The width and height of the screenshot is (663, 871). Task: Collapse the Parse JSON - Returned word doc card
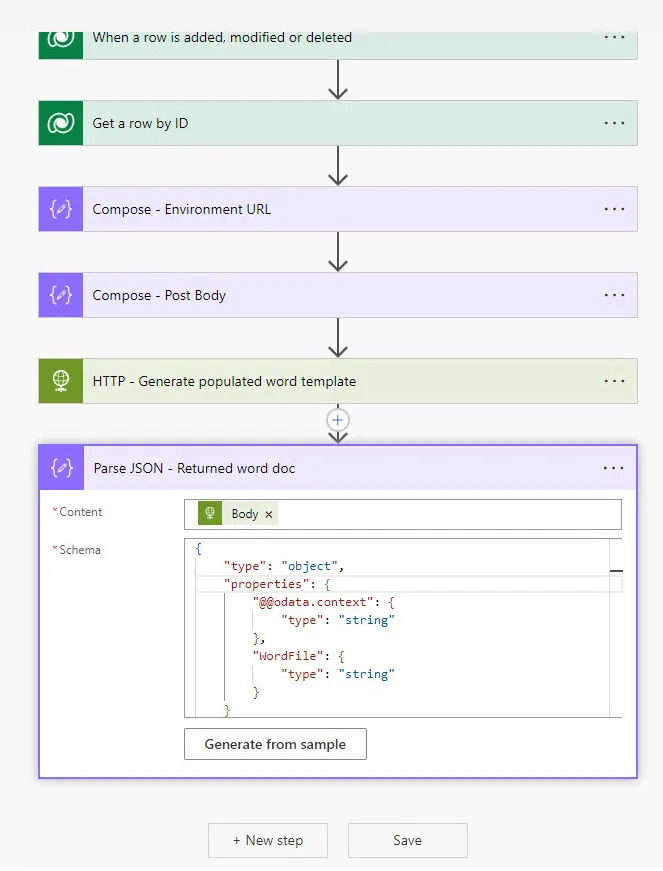click(x=350, y=467)
